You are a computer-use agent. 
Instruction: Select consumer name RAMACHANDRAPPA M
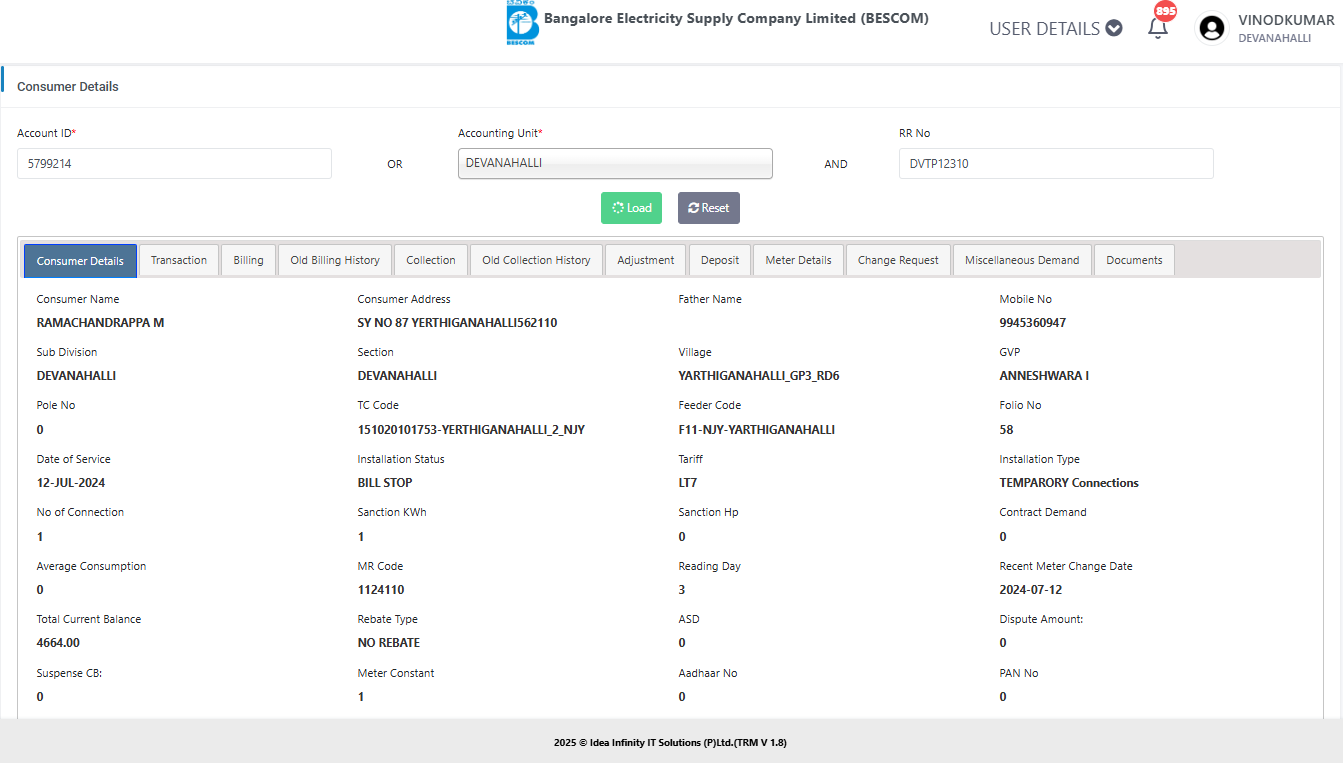[100, 323]
